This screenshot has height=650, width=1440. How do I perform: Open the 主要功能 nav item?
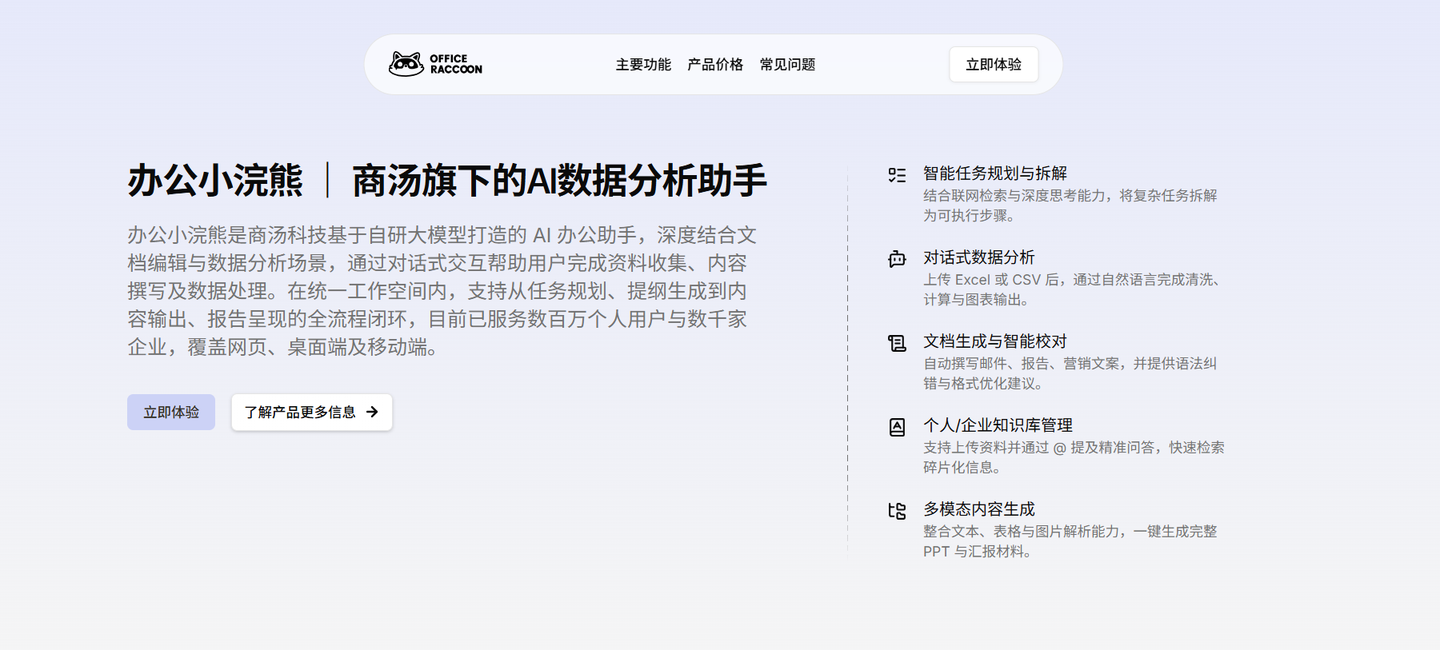[643, 64]
